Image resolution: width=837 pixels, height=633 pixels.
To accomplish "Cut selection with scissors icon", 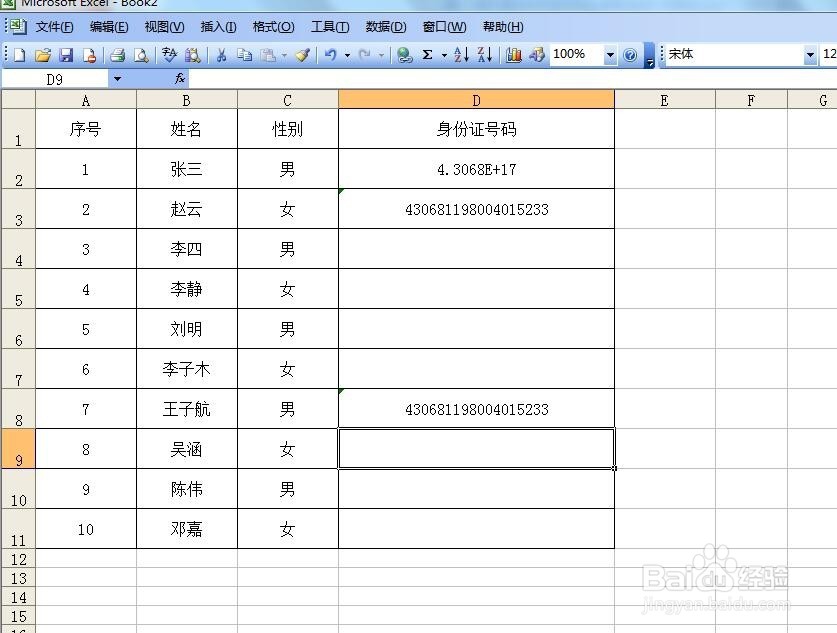I will [x=221, y=55].
